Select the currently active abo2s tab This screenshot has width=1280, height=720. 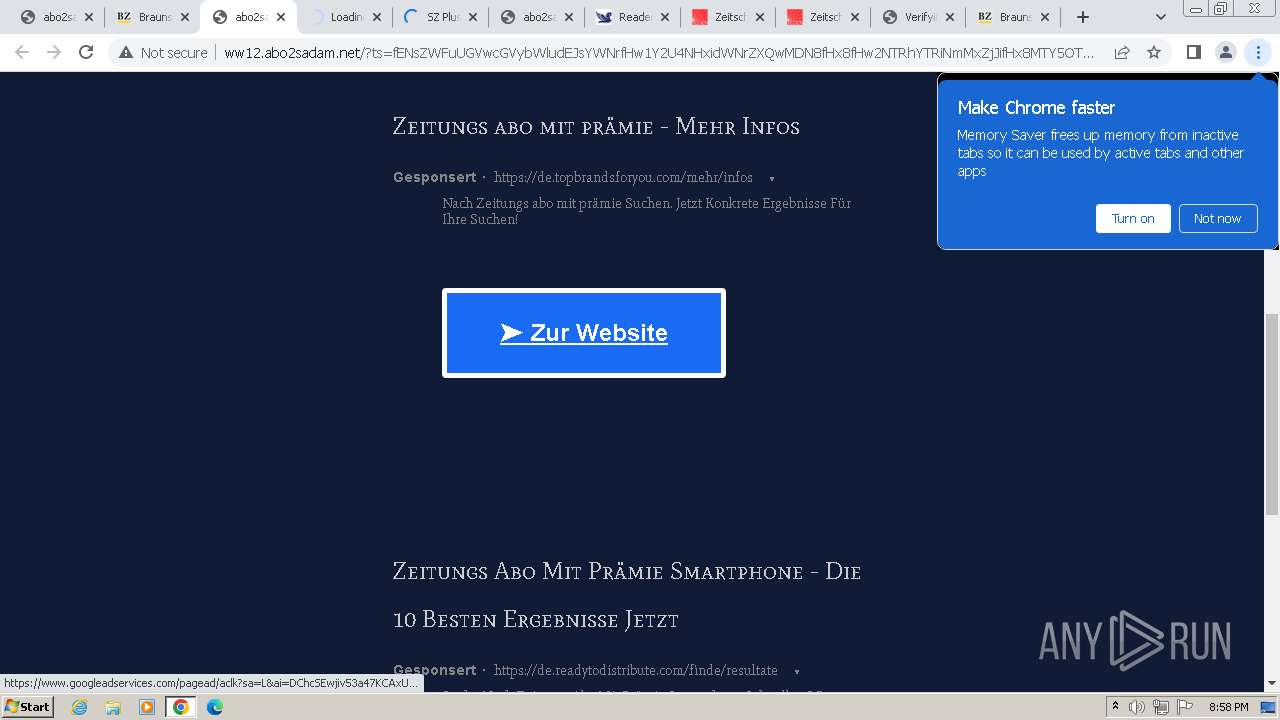(249, 17)
